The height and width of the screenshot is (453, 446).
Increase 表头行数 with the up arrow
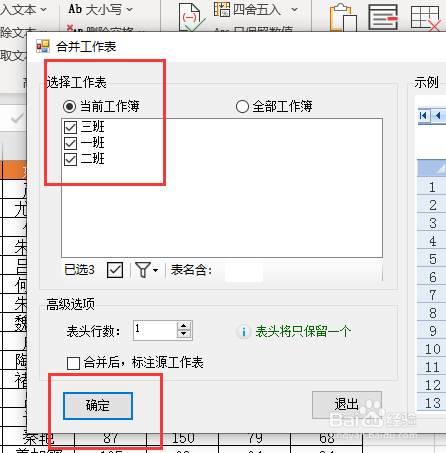(x=184, y=326)
